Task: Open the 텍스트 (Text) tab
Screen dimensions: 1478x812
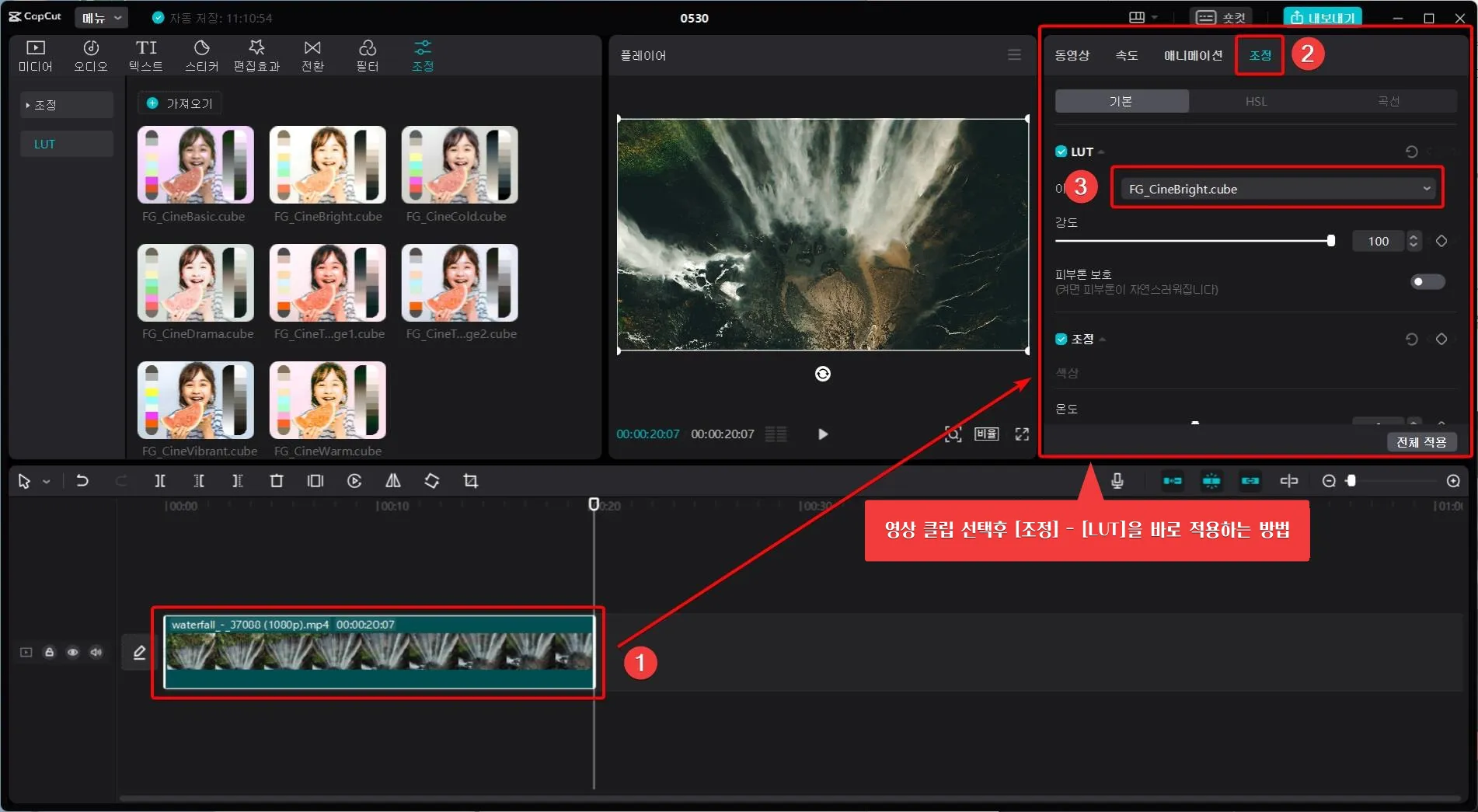Action: pyautogui.click(x=146, y=56)
